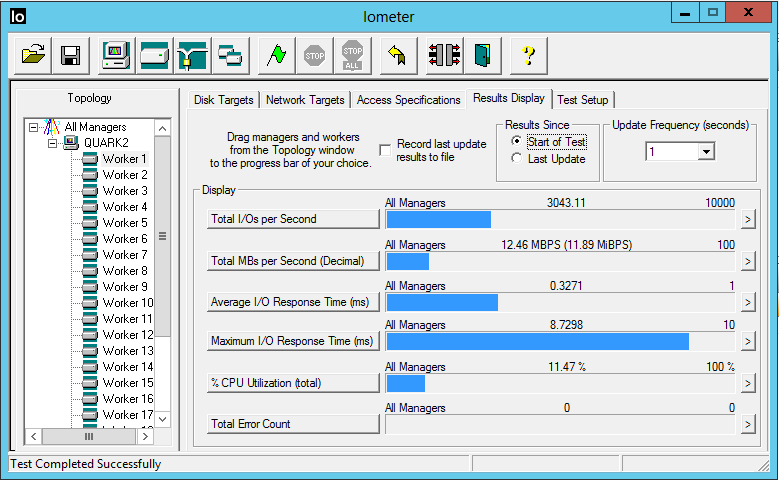Select Worker 7 in topology tree

[x=125, y=255]
